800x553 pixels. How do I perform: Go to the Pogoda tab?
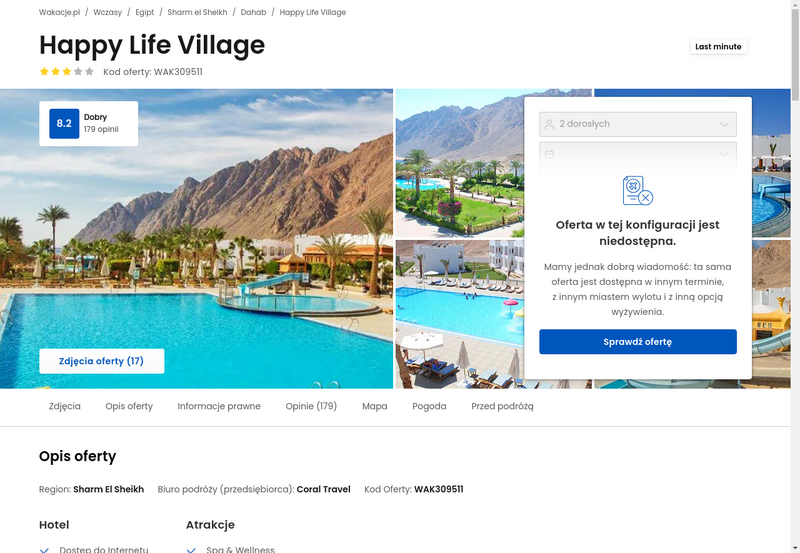click(x=429, y=406)
